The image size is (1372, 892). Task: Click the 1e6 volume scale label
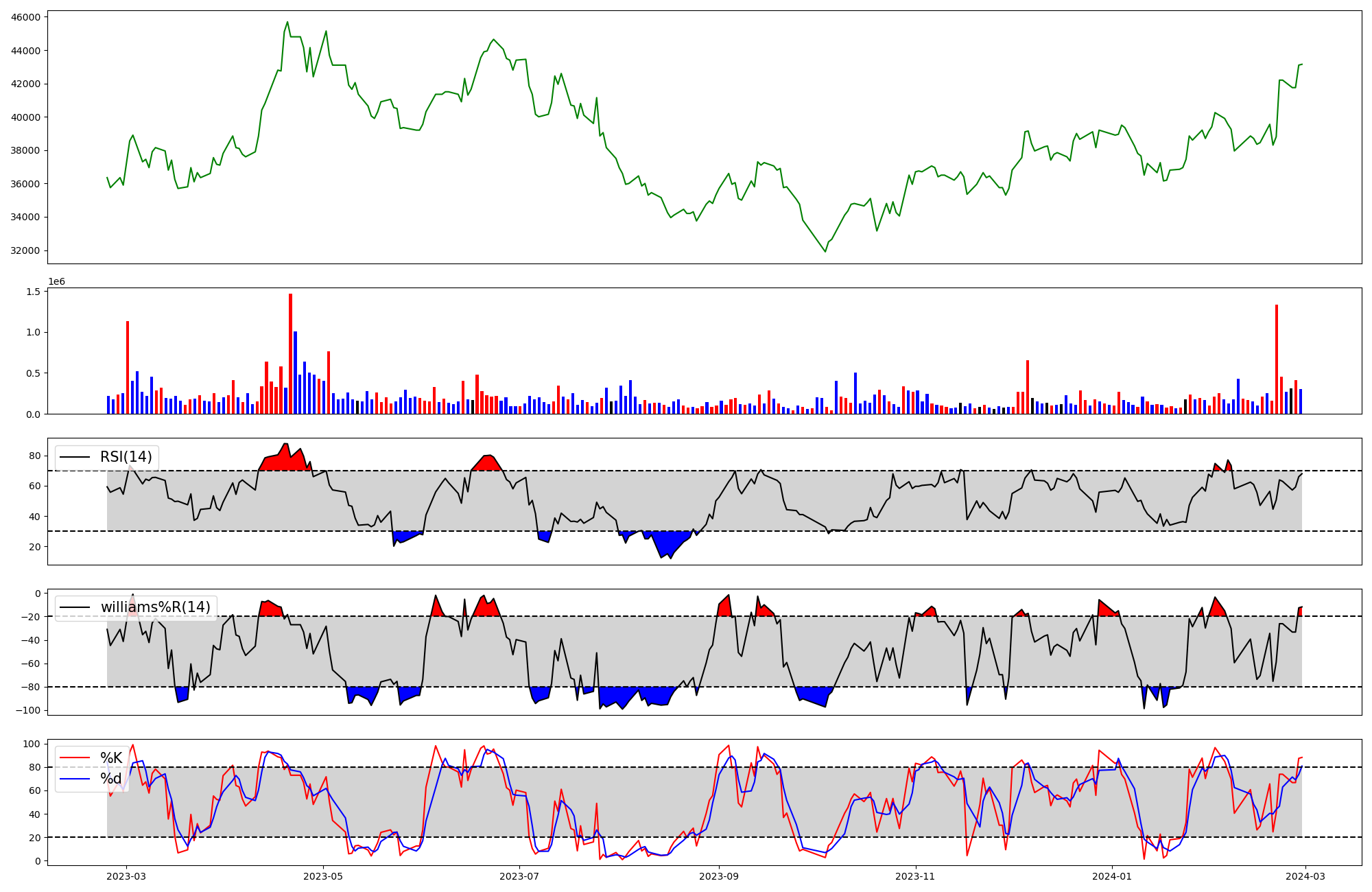[x=56, y=281]
